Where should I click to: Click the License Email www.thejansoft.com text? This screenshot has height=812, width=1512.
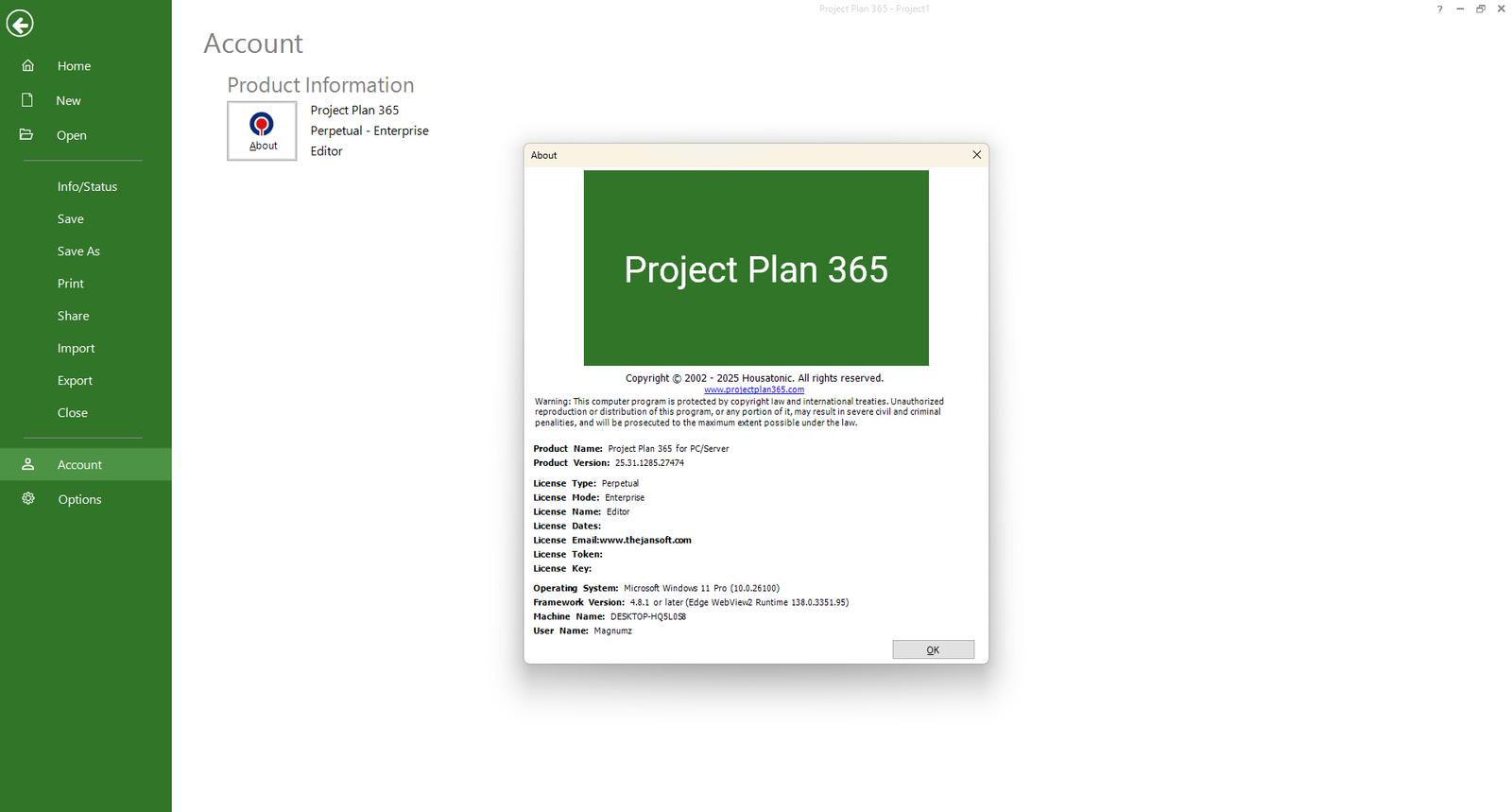(x=612, y=541)
